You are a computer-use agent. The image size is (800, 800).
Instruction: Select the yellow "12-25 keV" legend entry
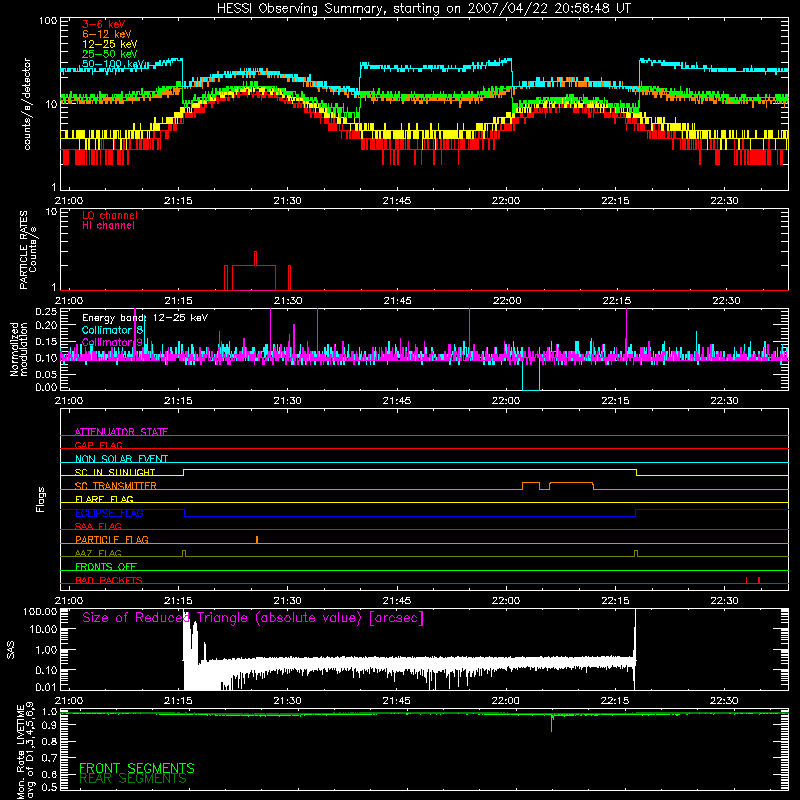pyautogui.click(x=110, y=44)
